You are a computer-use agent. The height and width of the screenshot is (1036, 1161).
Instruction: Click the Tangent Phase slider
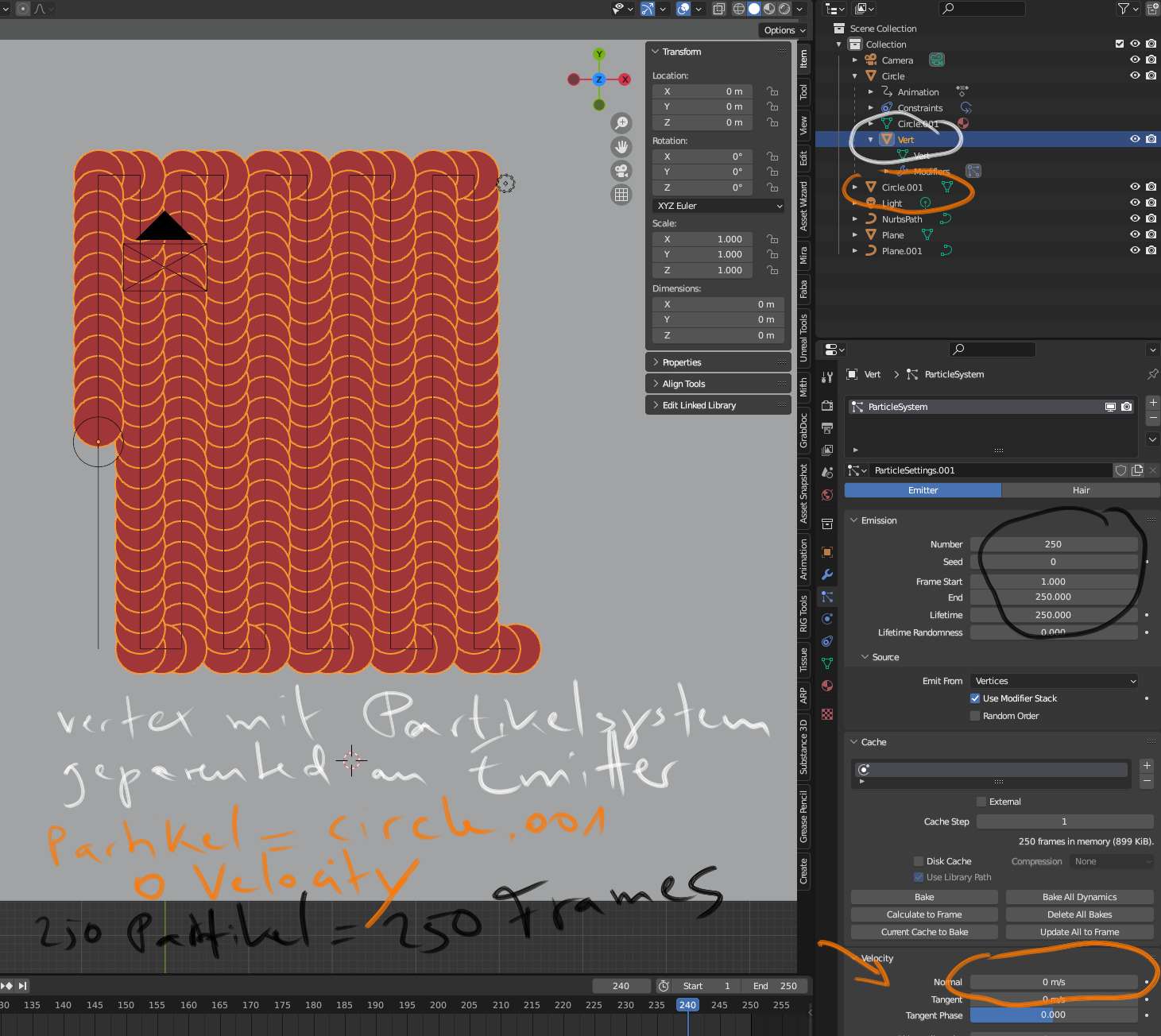click(x=1054, y=1015)
